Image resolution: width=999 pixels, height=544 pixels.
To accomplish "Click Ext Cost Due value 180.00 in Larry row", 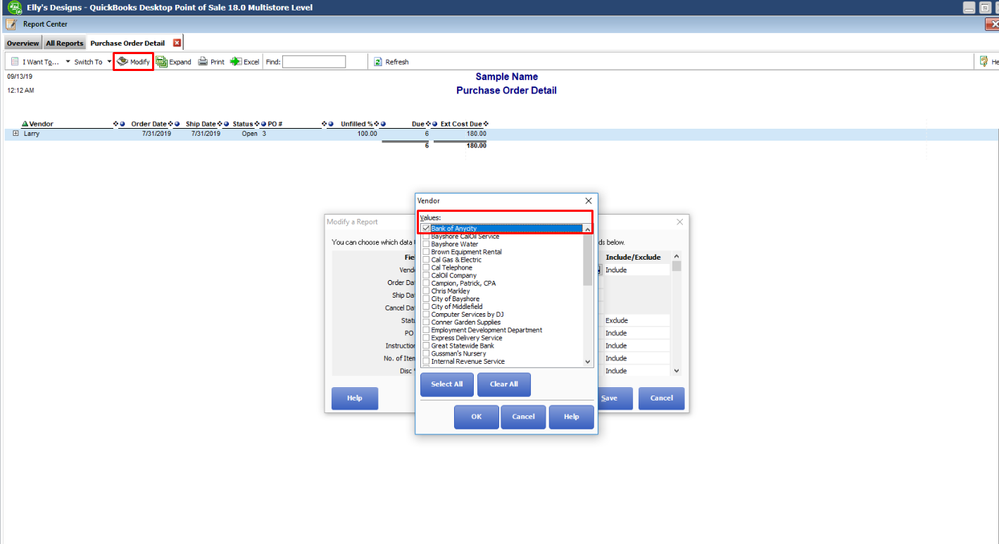I will tap(476, 134).
